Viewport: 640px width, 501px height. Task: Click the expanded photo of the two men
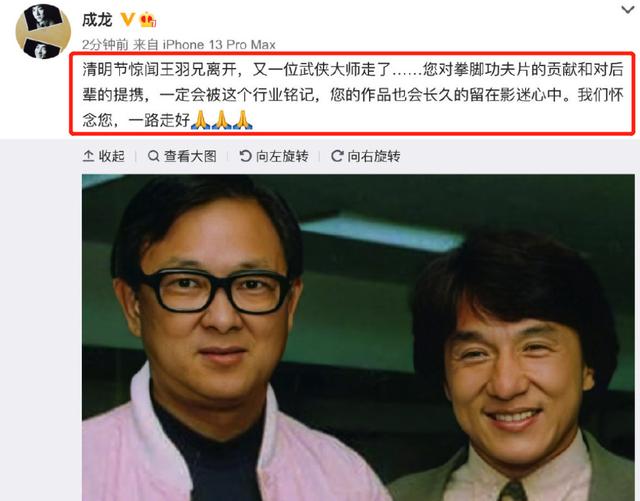coord(358,338)
